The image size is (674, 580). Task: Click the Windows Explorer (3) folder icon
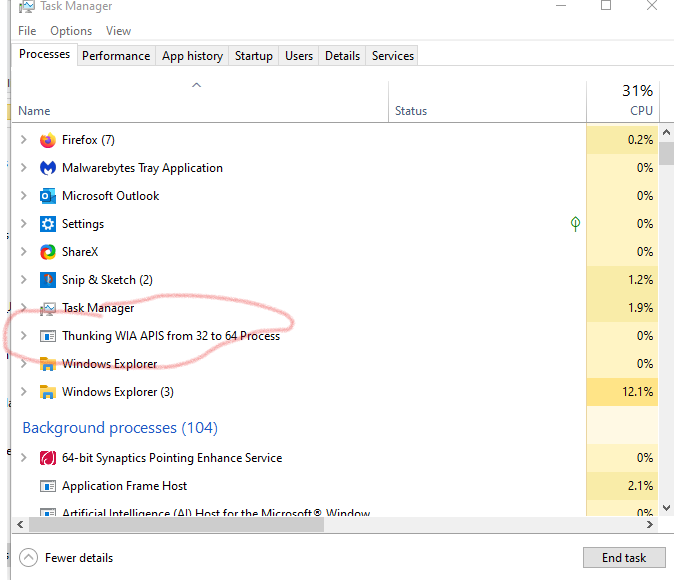point(48,392)
